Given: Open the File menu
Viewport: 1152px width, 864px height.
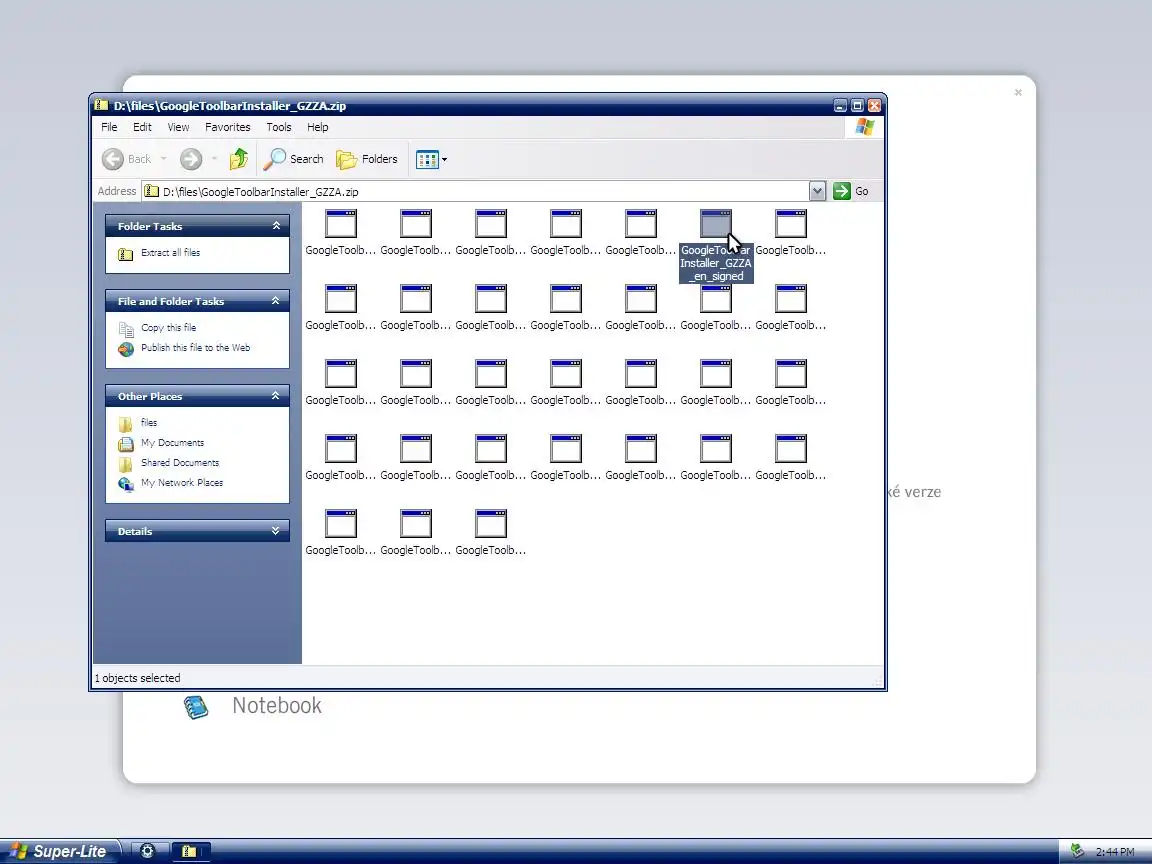Looking at the screenshot, I should (x=109, y=127).
